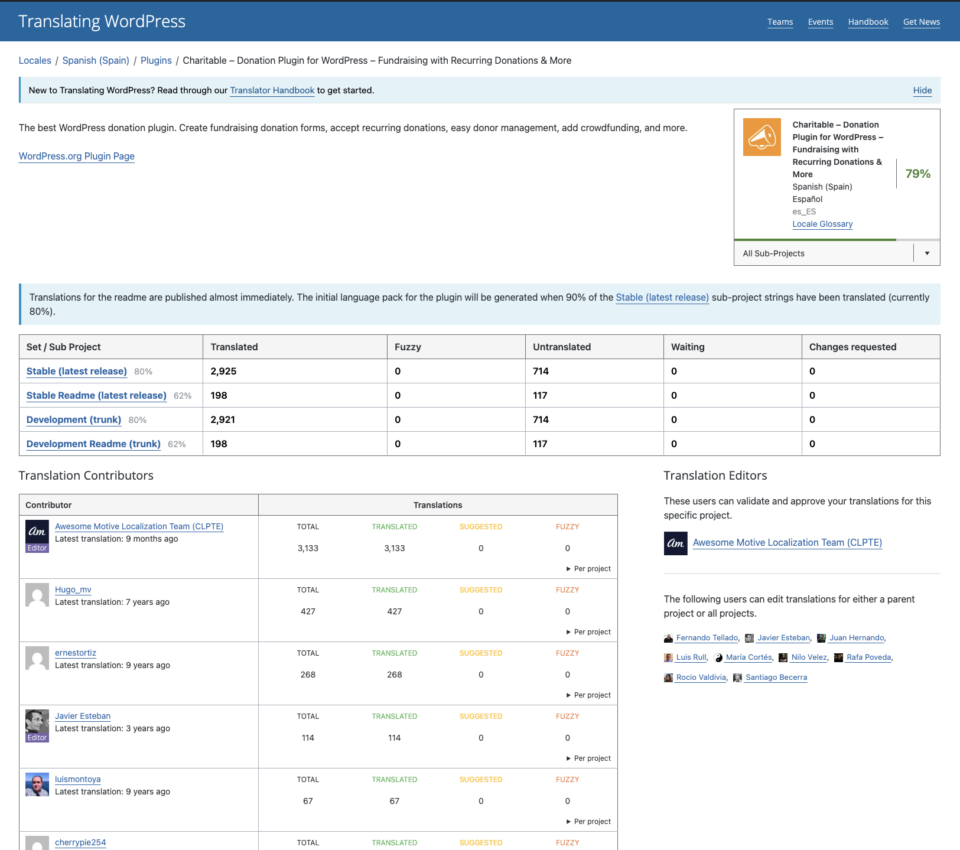Image resolution: width=960 pixels, height=850 pixels.
Task: Open Awesome Motive link under Translation Editors
Action: [x=787, y=543]
